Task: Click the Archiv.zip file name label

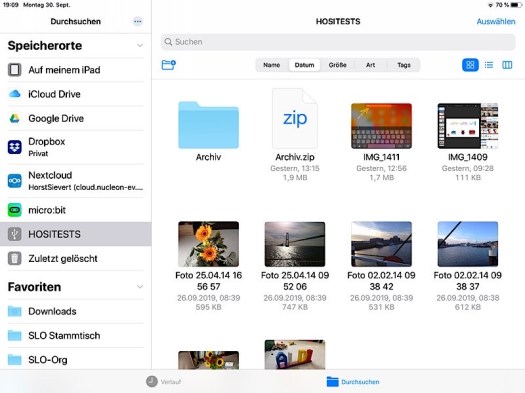Action: tap(295, 157)
